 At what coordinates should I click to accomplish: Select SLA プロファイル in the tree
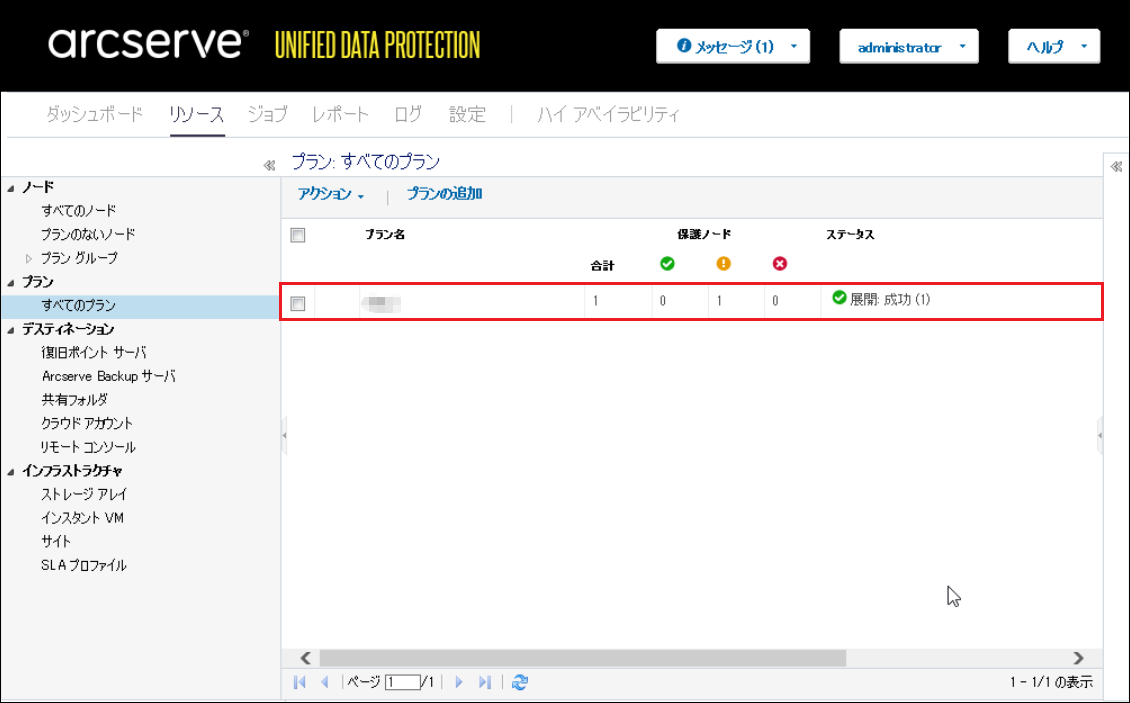pyautogui.click(x=84, y=565)
